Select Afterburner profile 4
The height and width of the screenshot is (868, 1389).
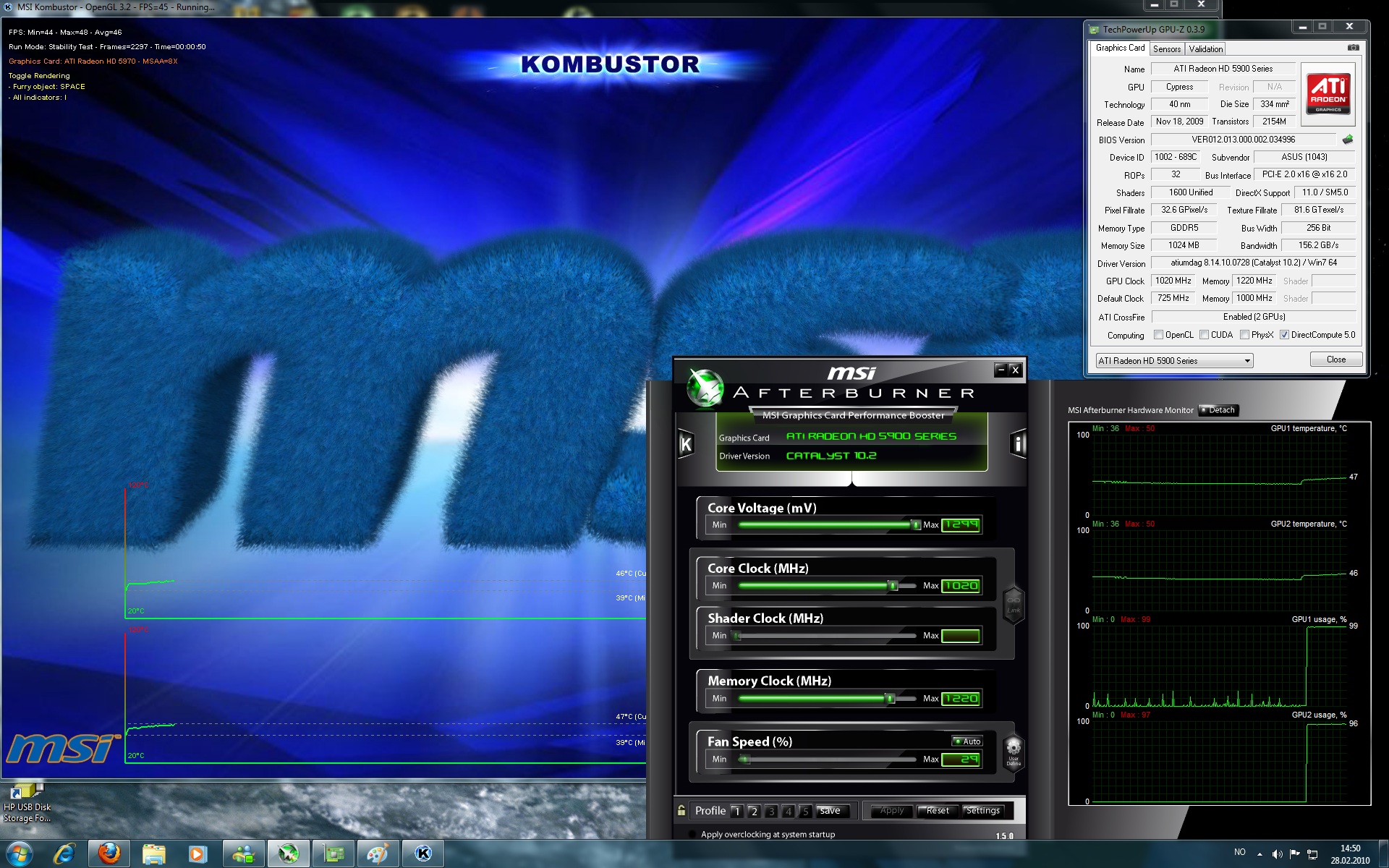(789, 812)
